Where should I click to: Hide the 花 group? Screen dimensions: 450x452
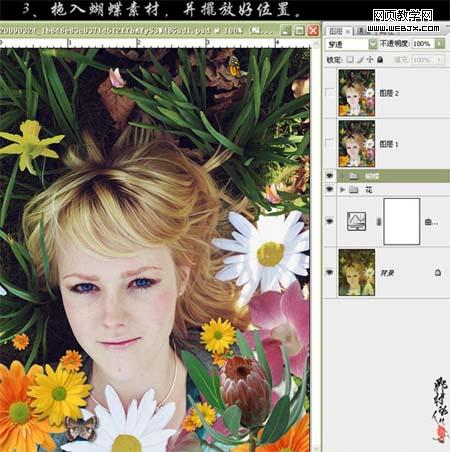click(x=330, y=190)
